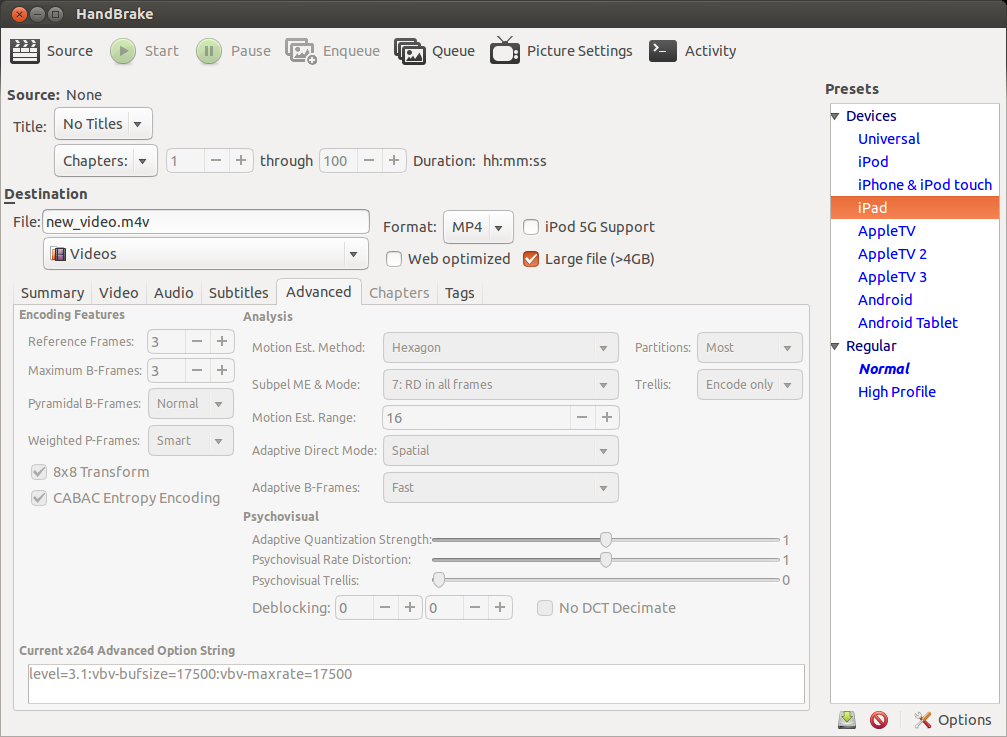Select the Android Tablet preset
Screen dimensions: 1007x737
pos(907,323)
